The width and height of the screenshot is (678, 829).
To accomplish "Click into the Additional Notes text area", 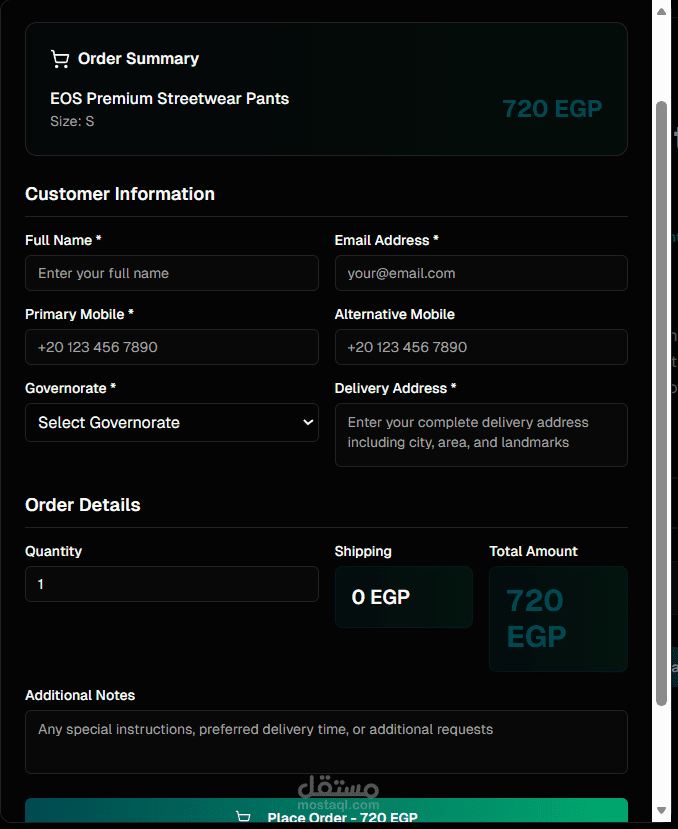I will [x=326, y=741].
